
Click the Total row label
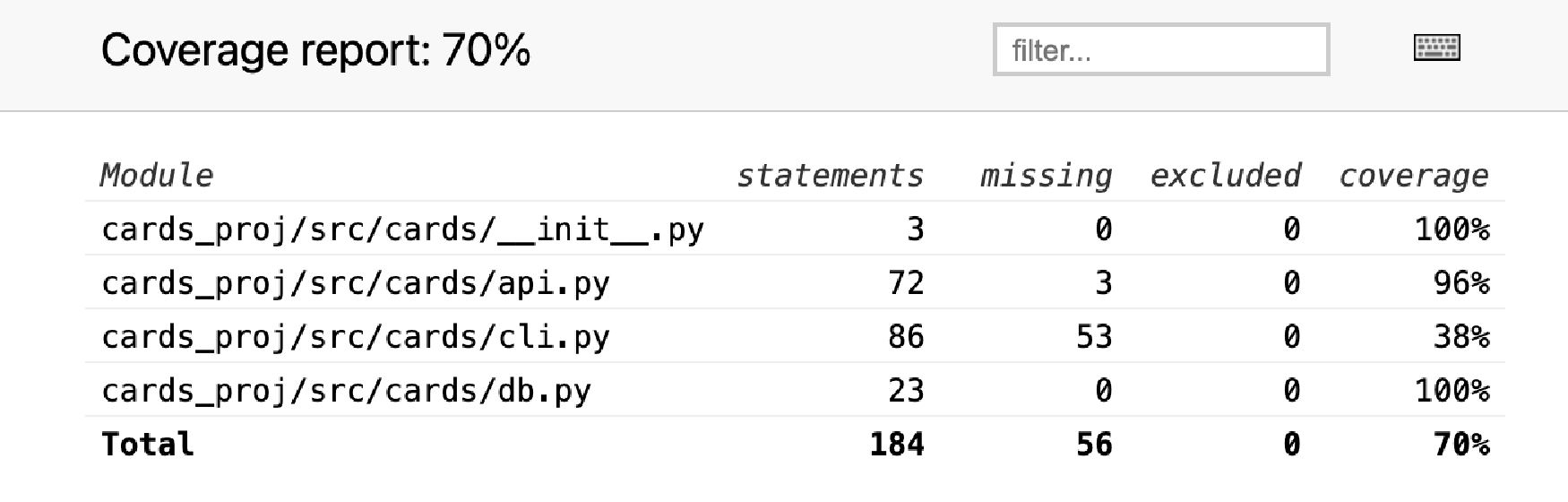click(148, 445)
